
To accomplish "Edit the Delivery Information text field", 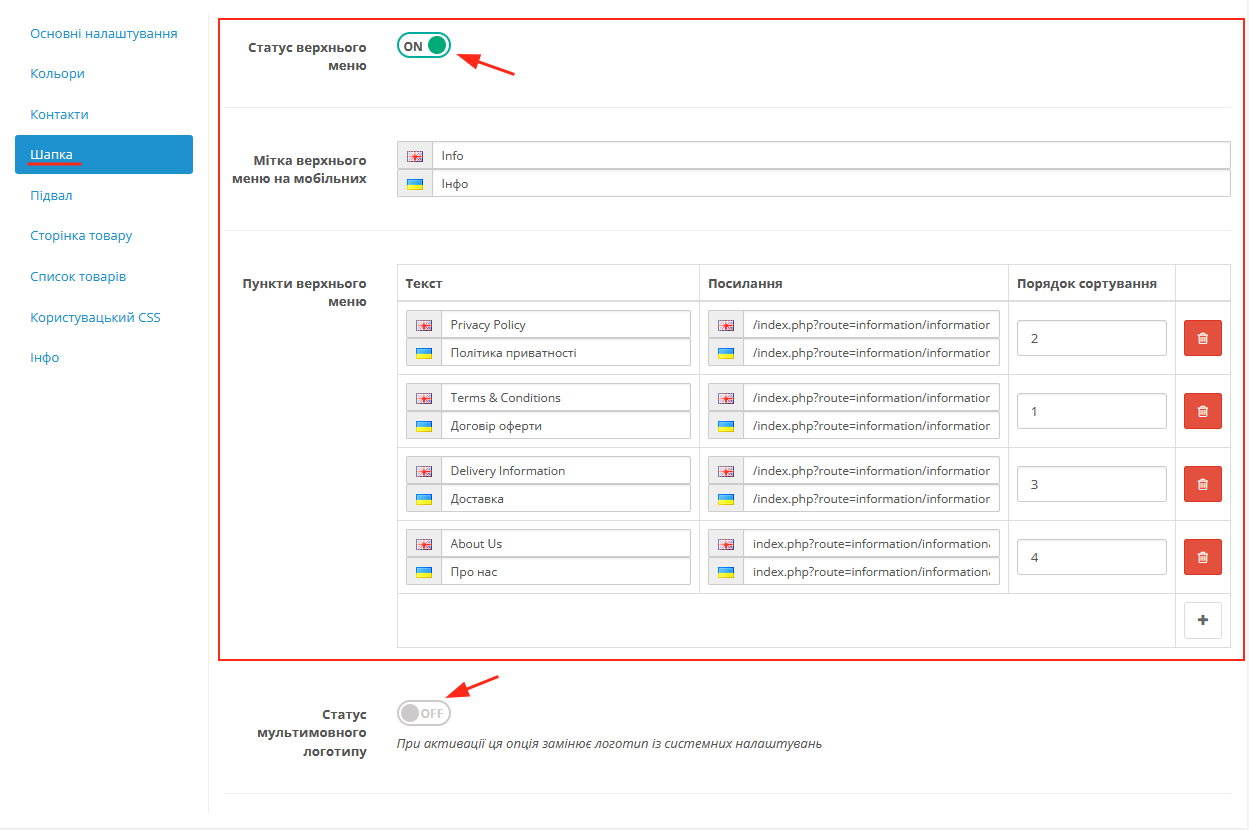I will pos(566,471).
